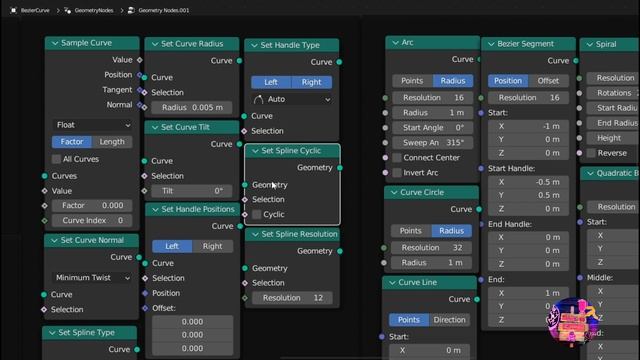Click the Radius 0.005 m field
The height and width of the screenshot is (360, 640).
(x=192, y=108)
